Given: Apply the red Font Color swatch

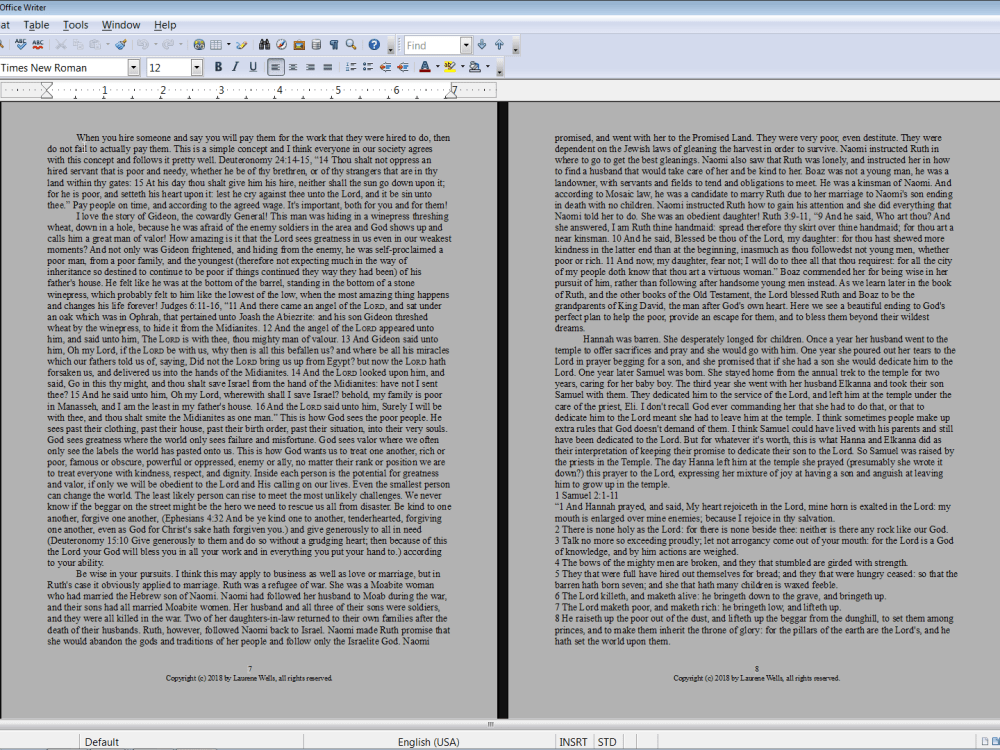Looking at the screenshot, I should point(425,67).
